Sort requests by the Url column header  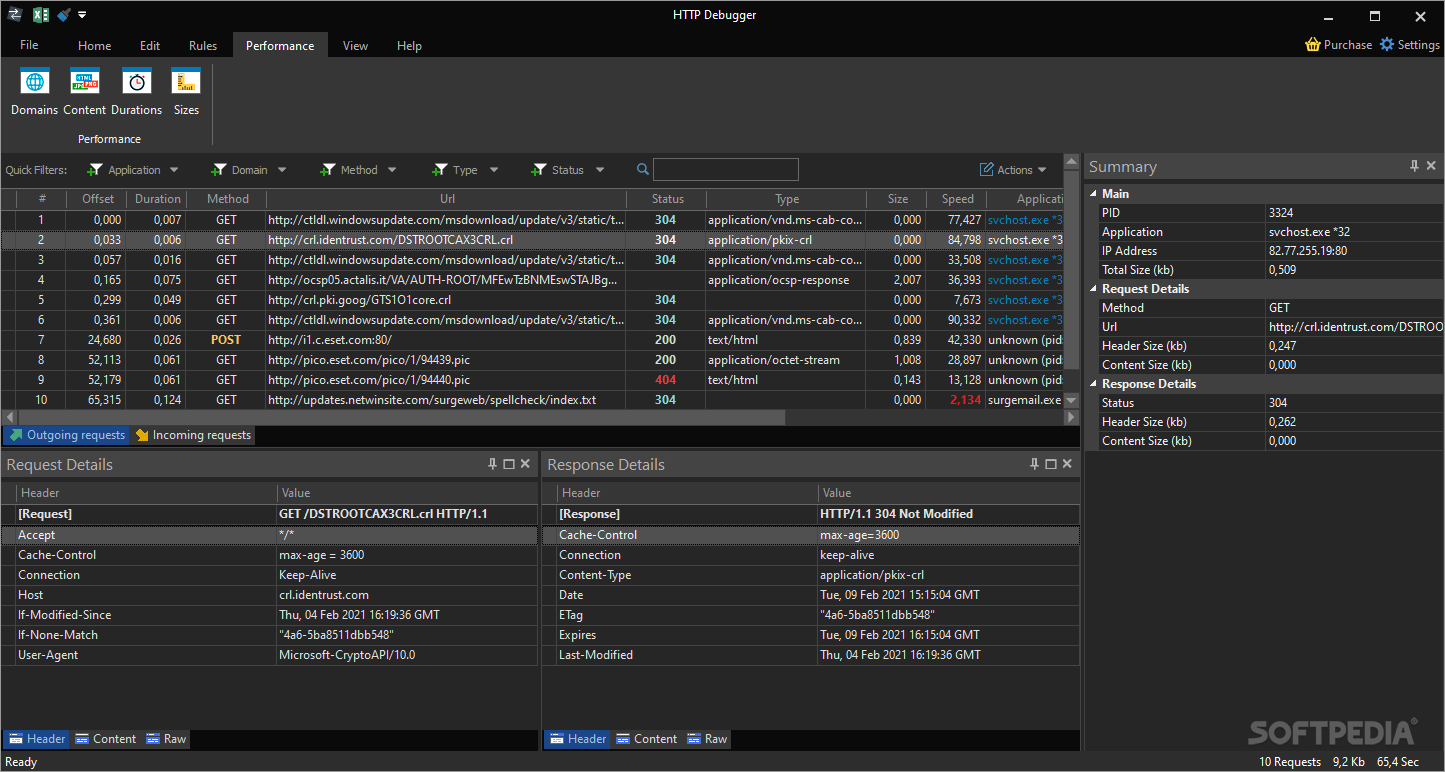pos(447,199)
